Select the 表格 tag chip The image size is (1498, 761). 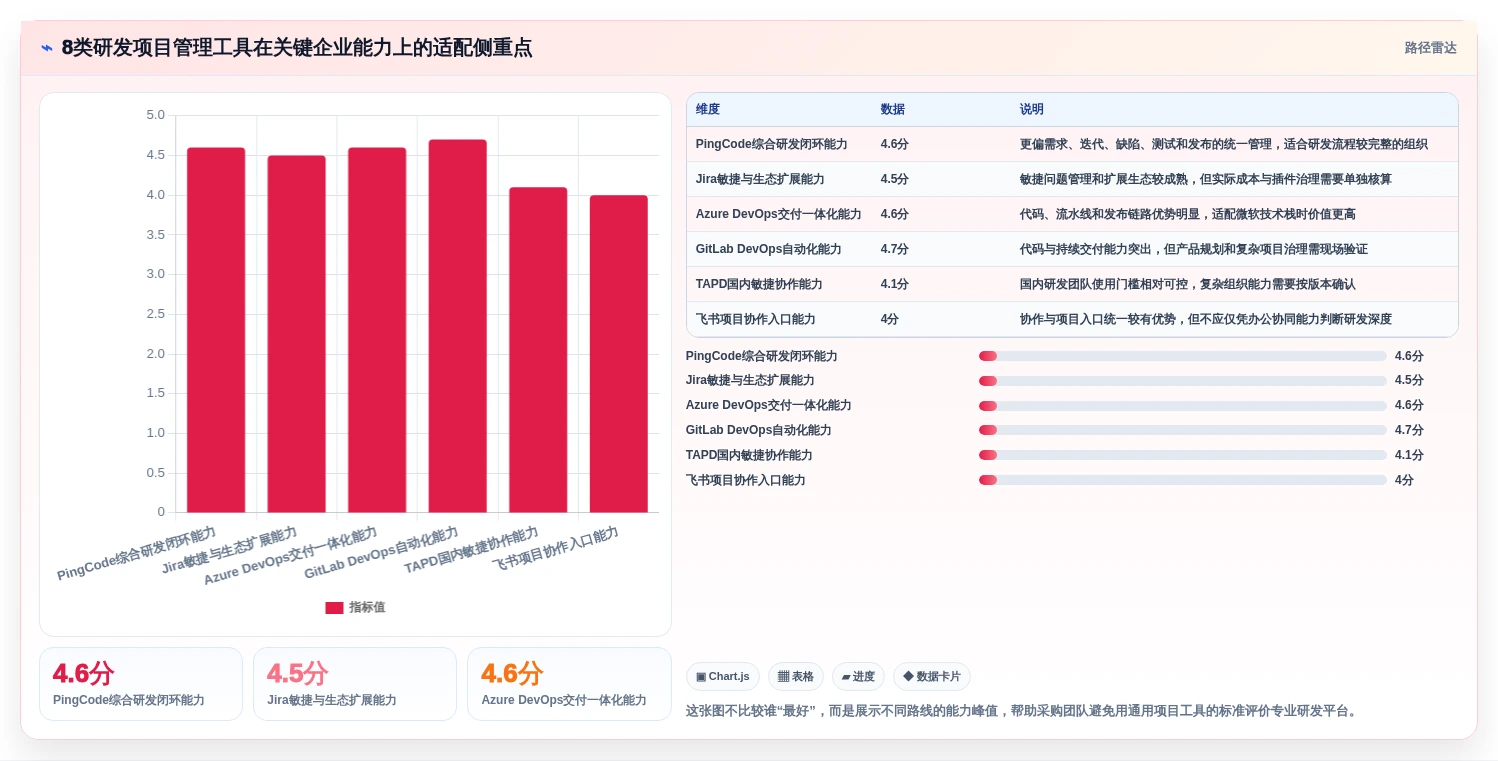tap(796, 677)
